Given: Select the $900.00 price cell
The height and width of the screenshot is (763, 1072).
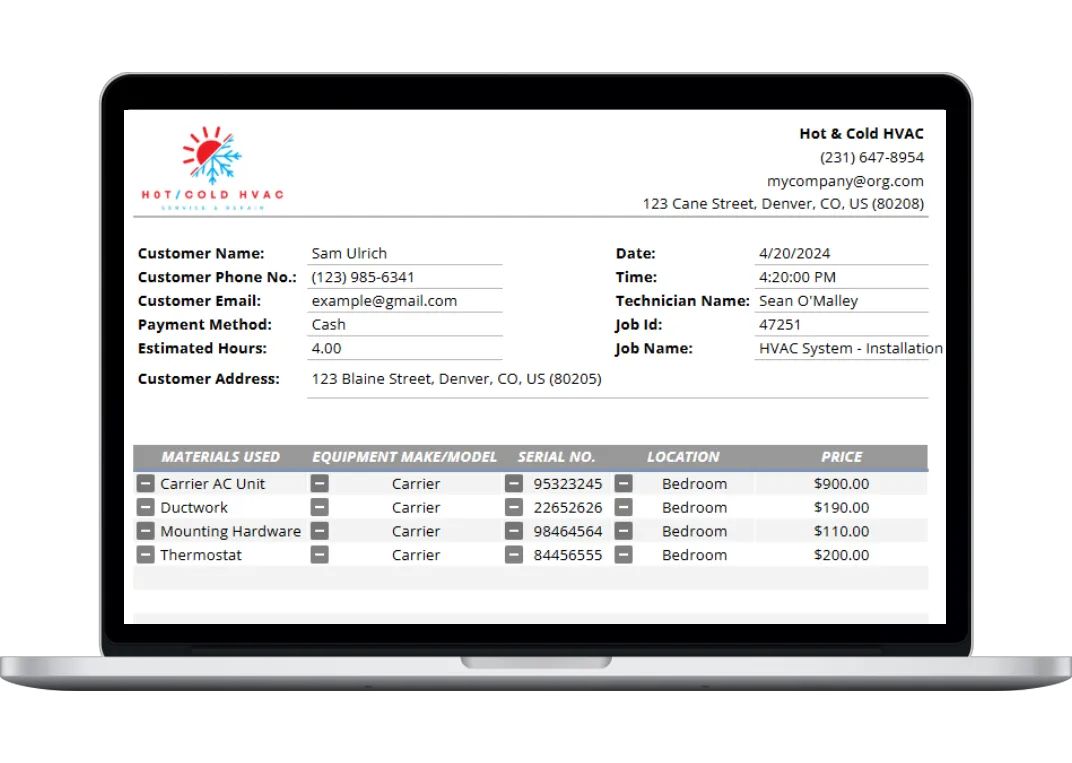Looking at the screenshot, I should [841, 483].
